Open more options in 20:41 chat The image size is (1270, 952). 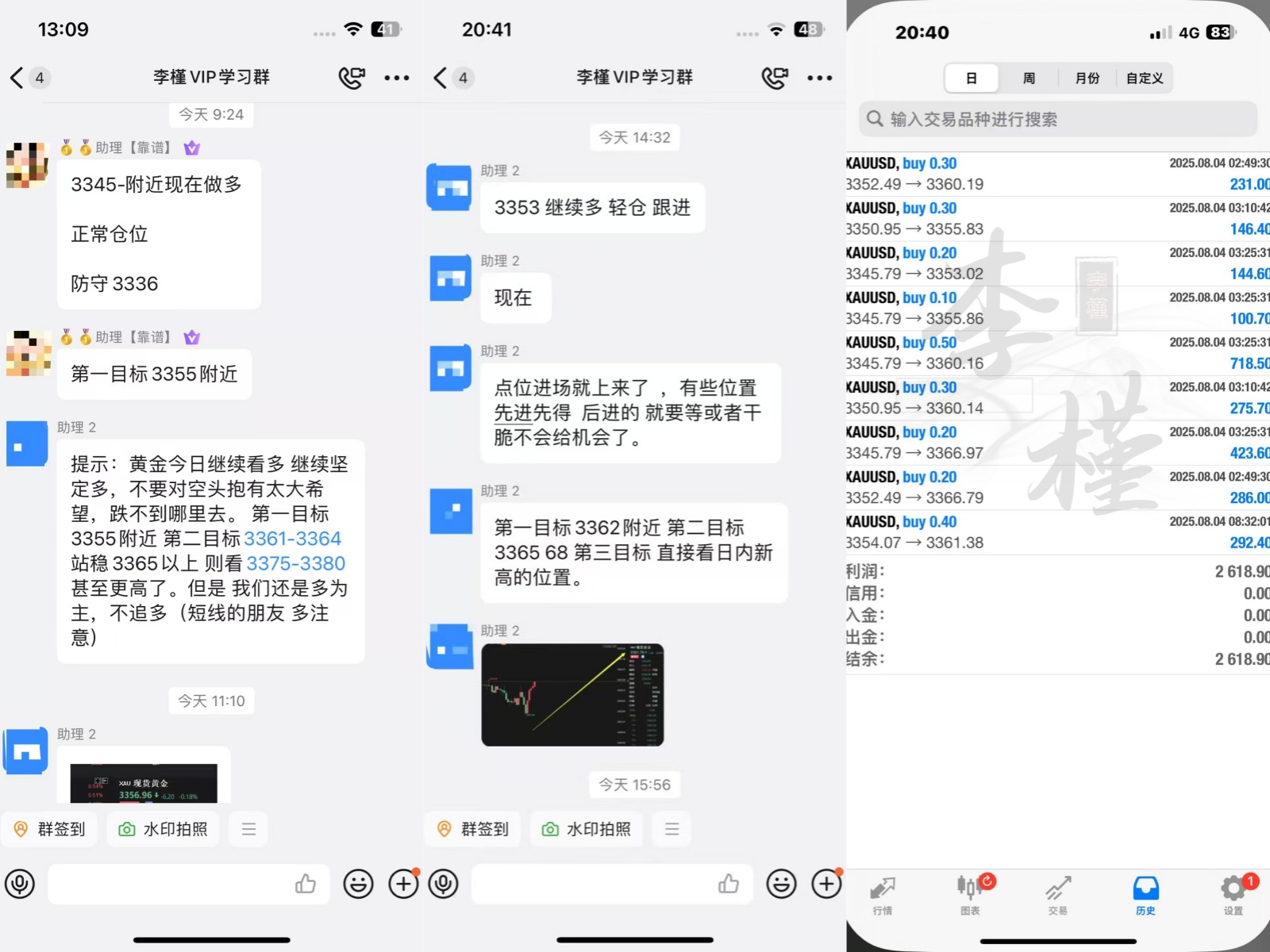coord(820,78)
